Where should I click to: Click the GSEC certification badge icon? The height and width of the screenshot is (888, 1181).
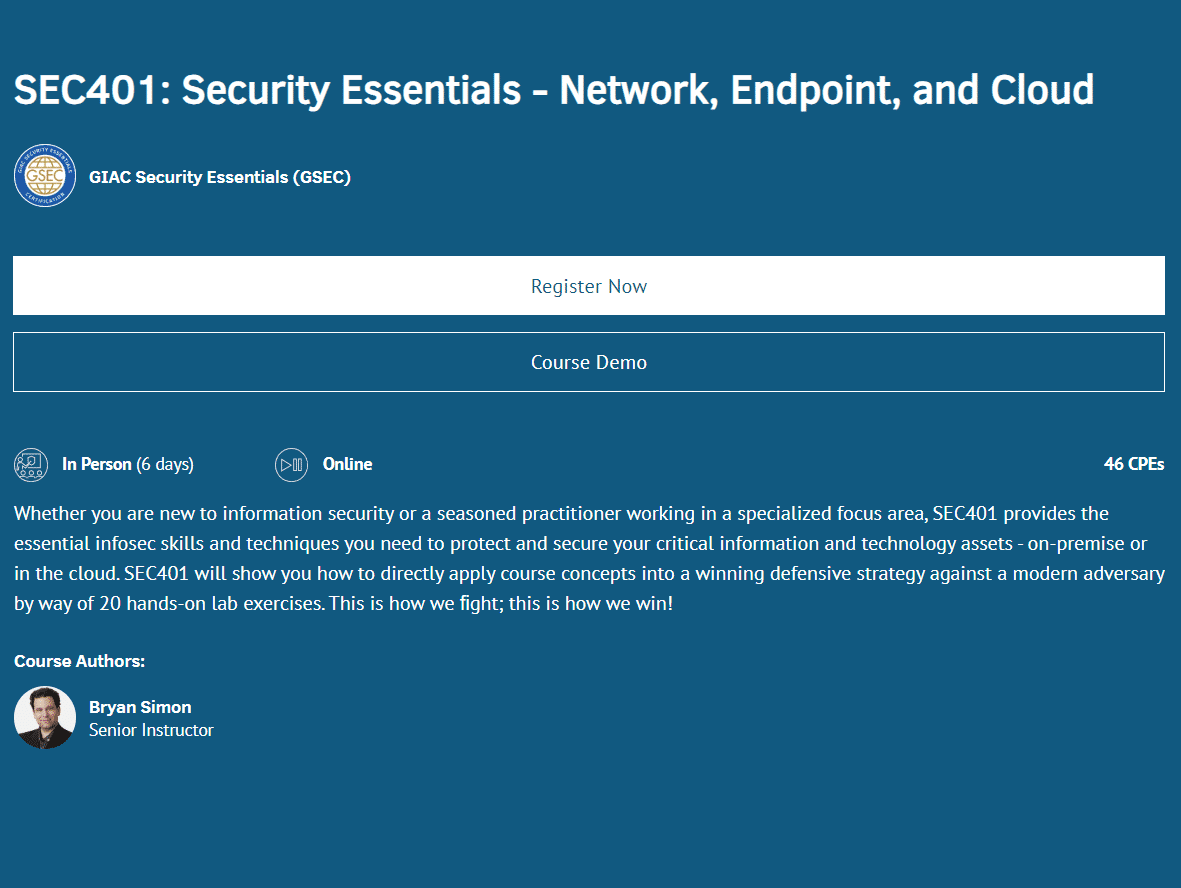pyautogui.click(x=45, y=177)
